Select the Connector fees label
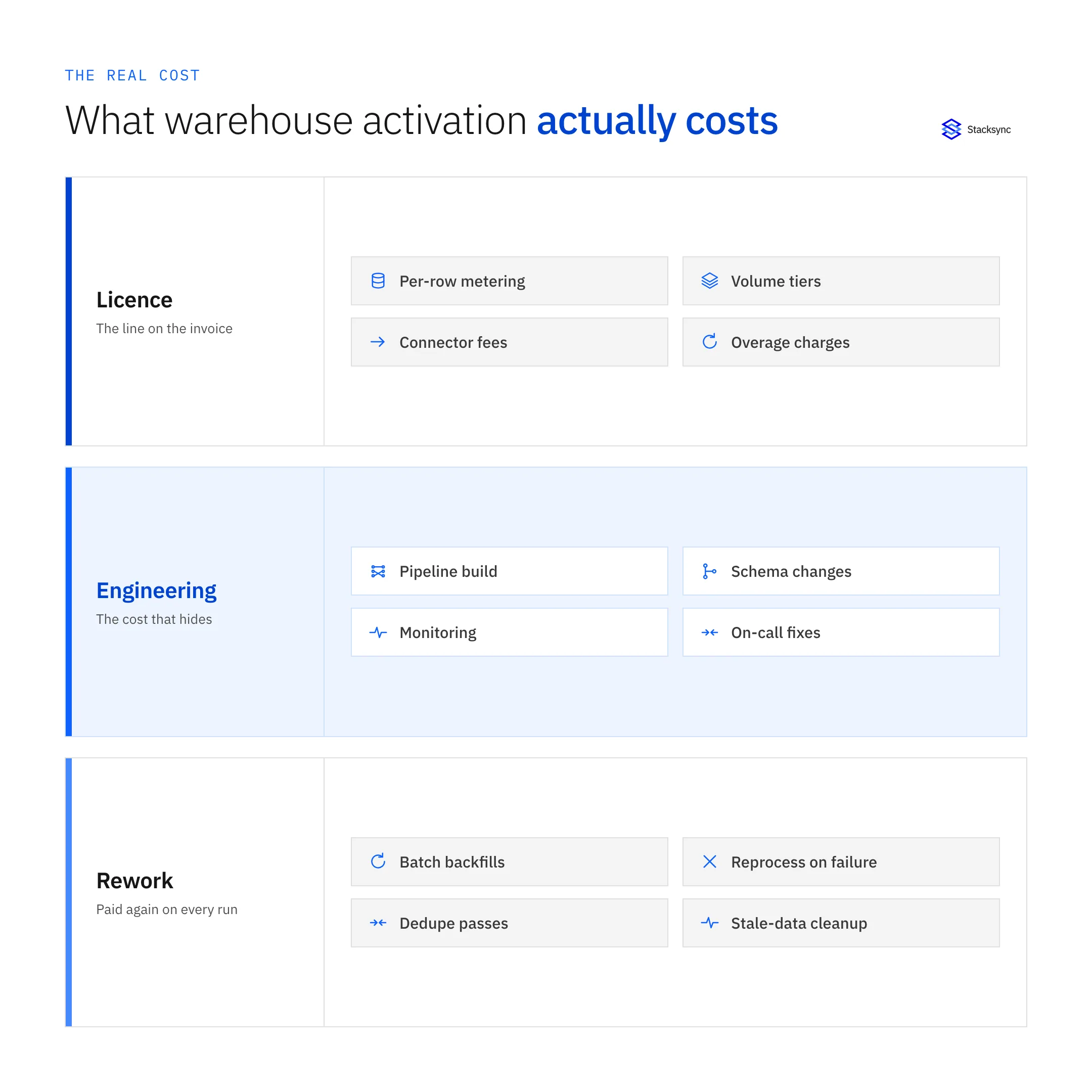Image resolution: width=1092 pixels, height=1092 pixels. (x=453, y=343)
